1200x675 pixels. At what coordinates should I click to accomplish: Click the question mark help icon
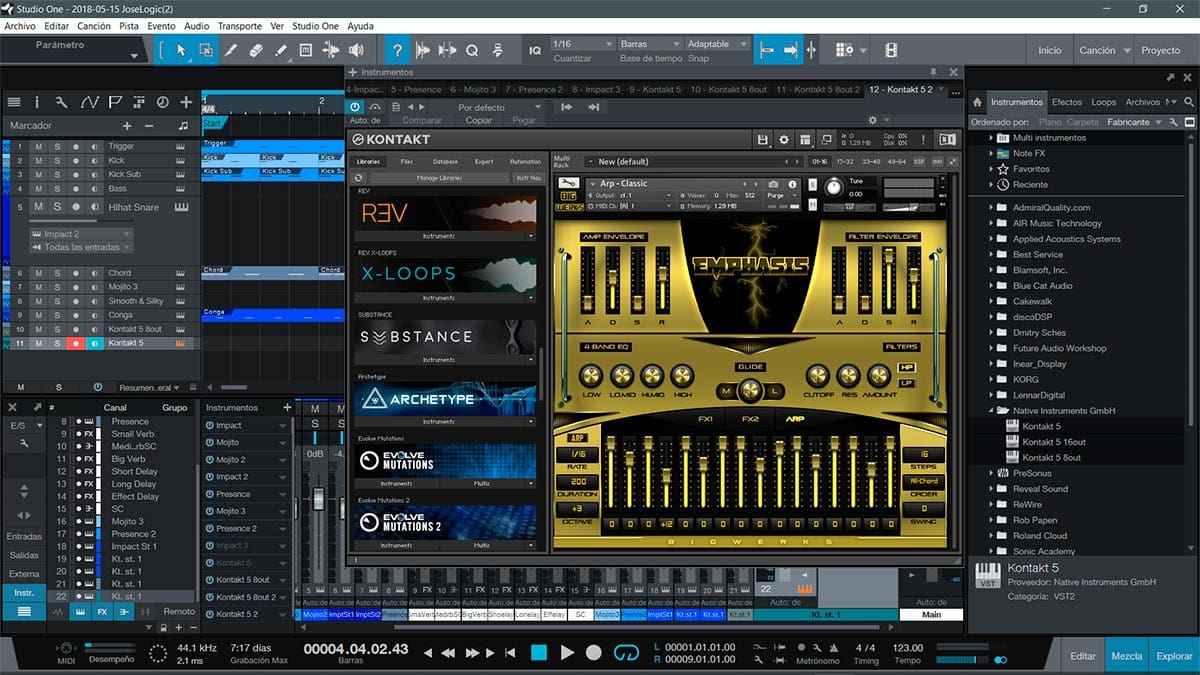point(397,50)
